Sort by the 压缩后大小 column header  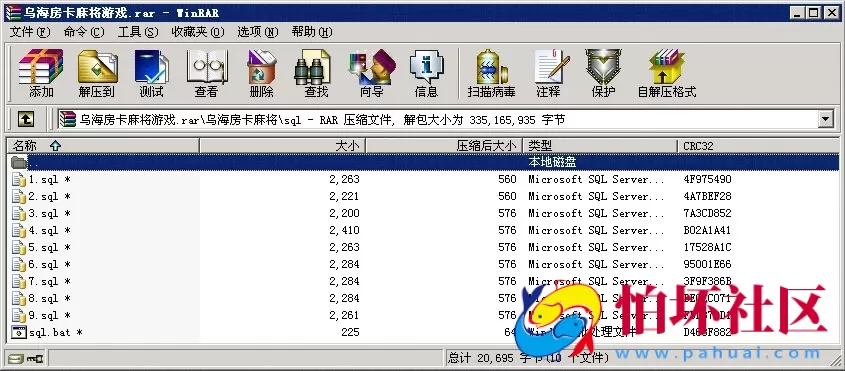pos(444,146)
